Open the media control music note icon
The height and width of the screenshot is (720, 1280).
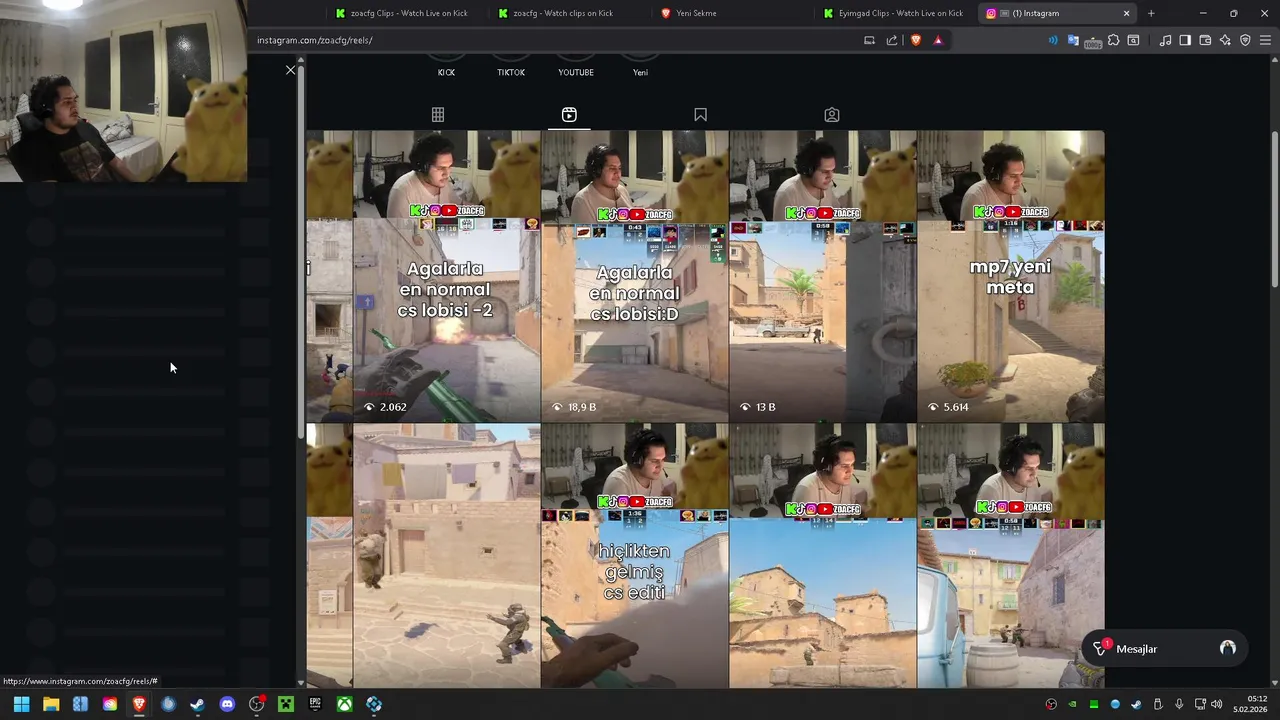(x=1165, y=40)
